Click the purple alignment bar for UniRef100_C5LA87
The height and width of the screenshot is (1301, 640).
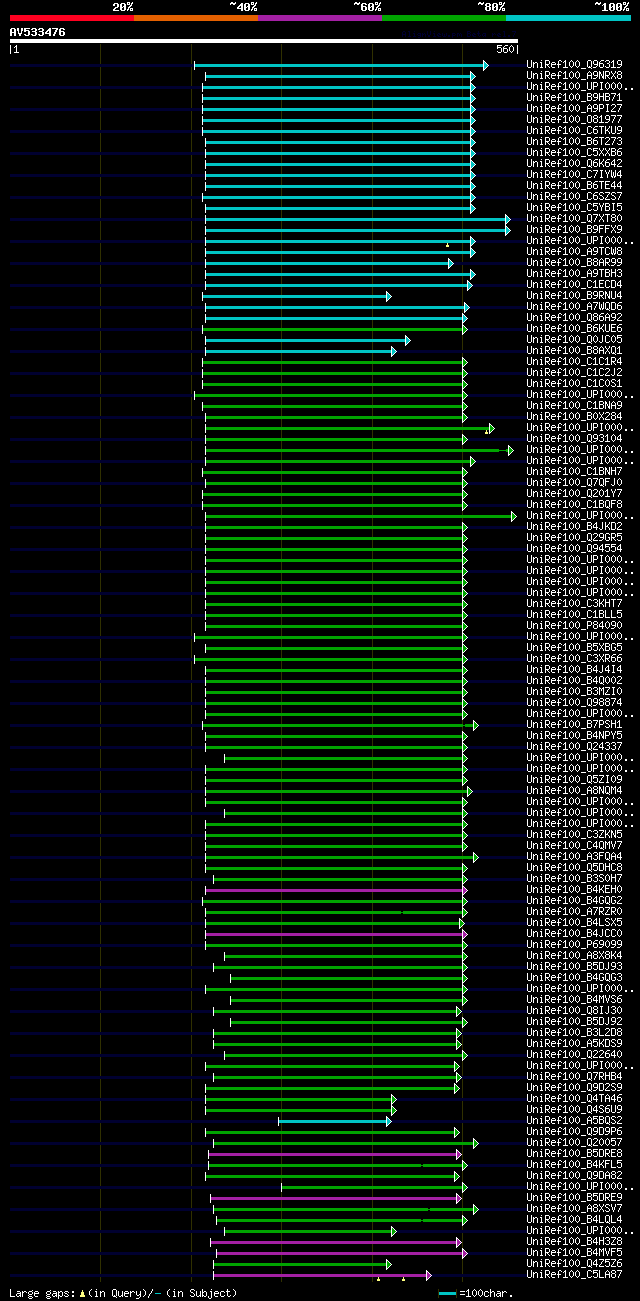[322, 1275]
